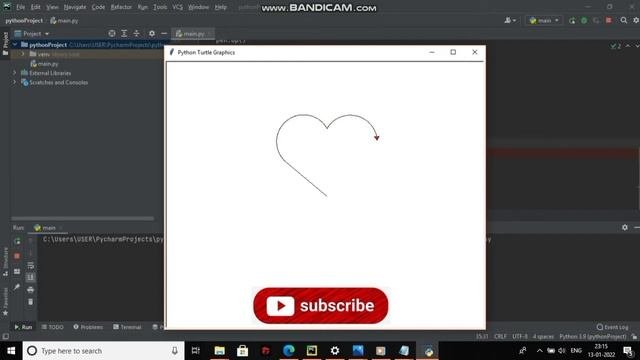Click the UTF-8 encoding in status bar
640x360 pixels.
520,337
